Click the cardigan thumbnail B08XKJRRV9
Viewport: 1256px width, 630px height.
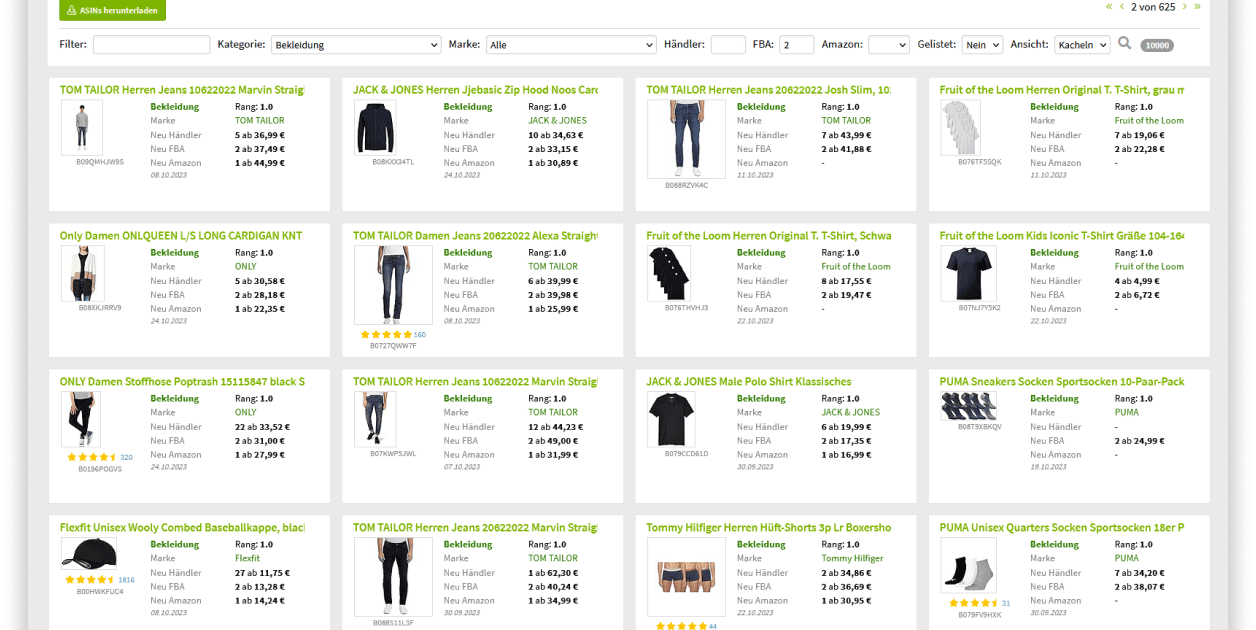(x=82, y=273)
